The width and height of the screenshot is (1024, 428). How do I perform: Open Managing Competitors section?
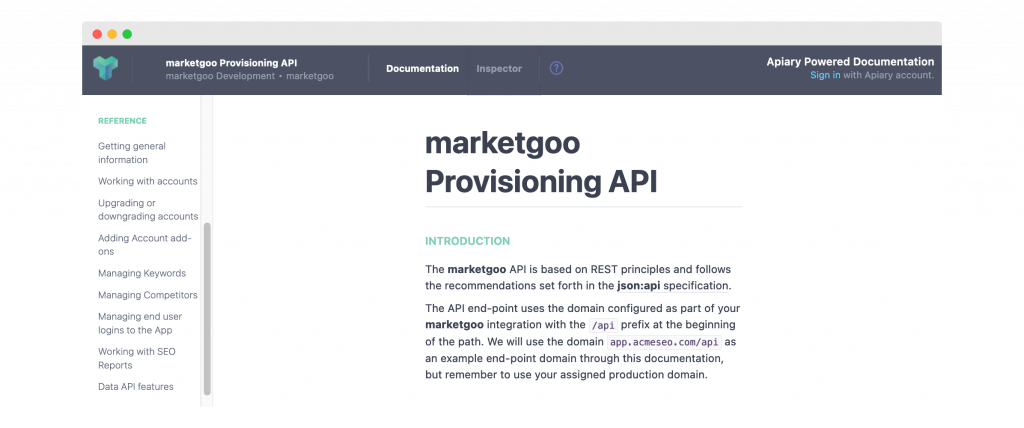click(148, 295)
